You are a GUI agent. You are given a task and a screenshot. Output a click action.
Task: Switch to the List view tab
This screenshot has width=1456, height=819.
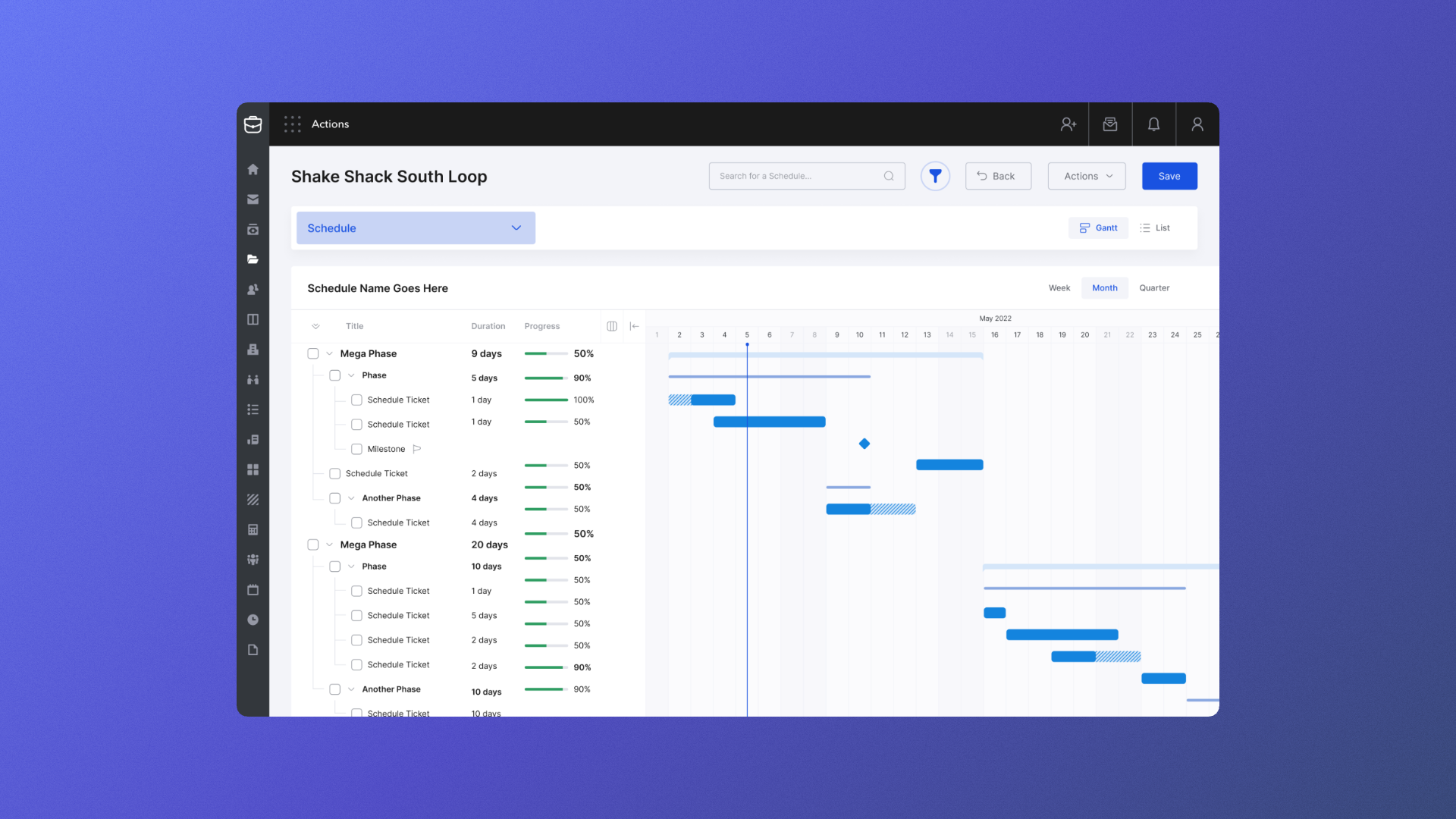coord(1154,227)
